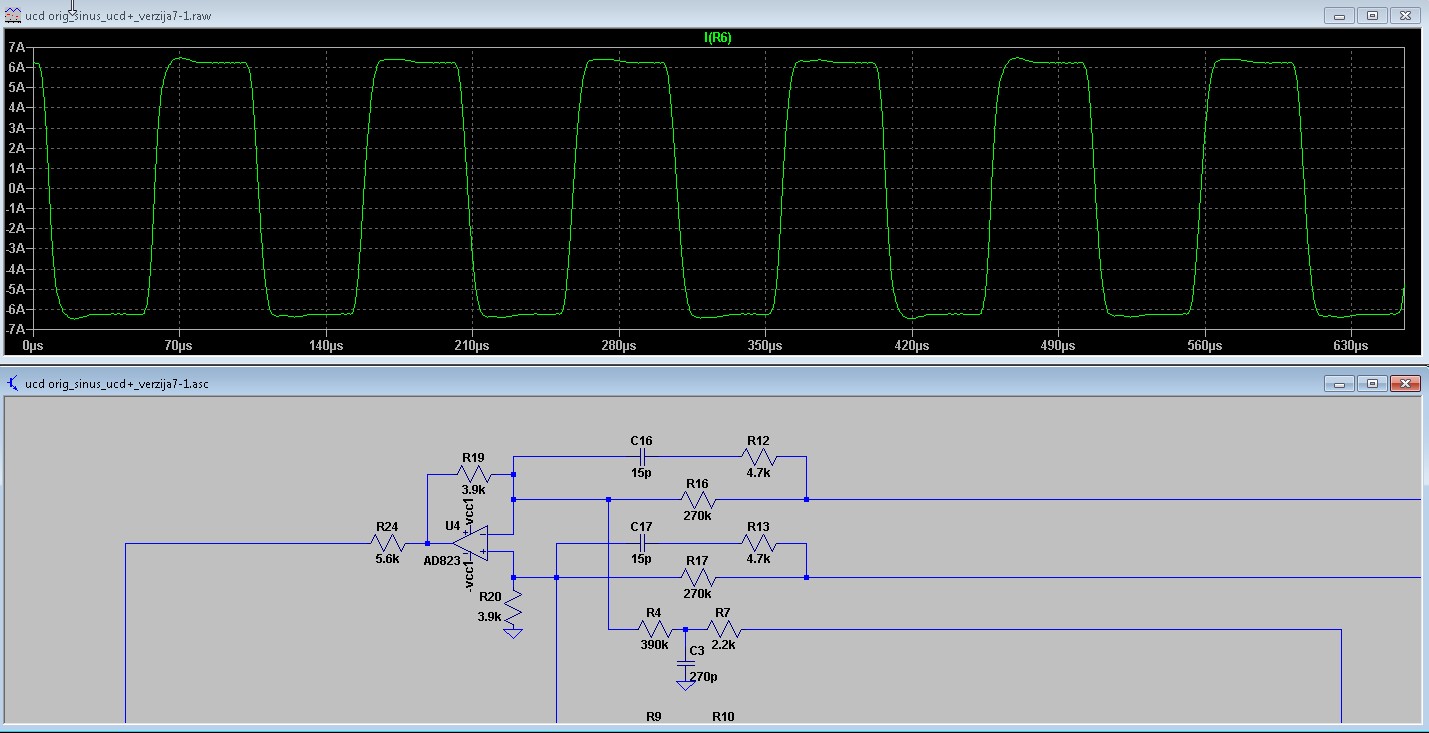Click the schematic window title bar text
The width and height of the screenshot is (1429, 733).
click(117, 383)
